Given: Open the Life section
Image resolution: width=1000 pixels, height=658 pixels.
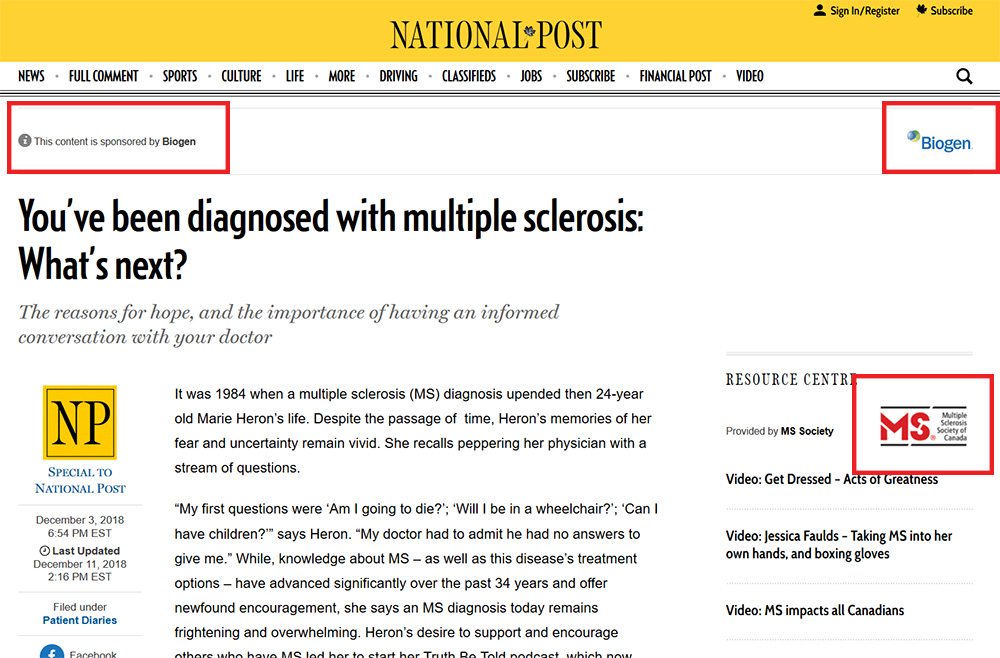Looking at the screenshot, I should (x=295, y=77).
